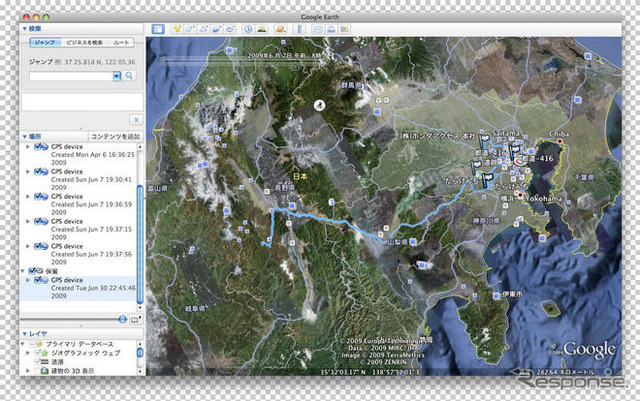This screenshot has height=401, width=640.
Task: Click the 日本 label on the map
Action: (300, 176)
